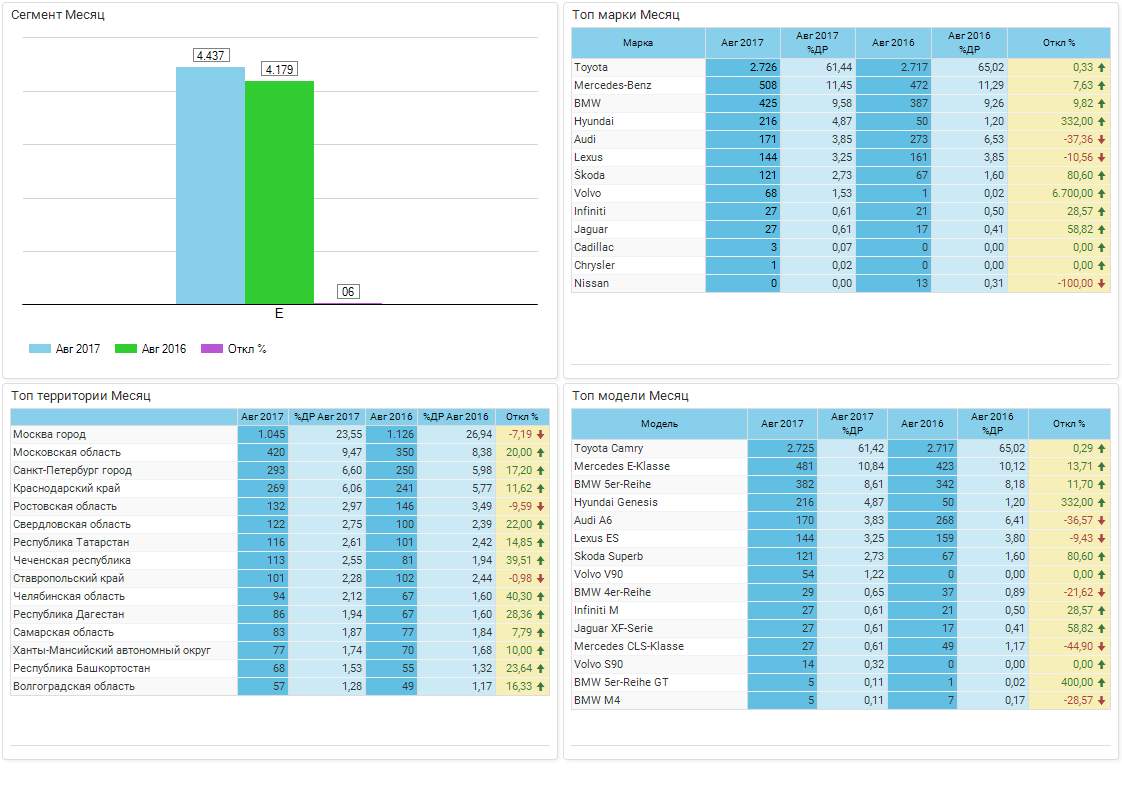Screen dimensions: 1122x793
Task: Select the Volvo V90 model cell
Action: click(659, 574)
